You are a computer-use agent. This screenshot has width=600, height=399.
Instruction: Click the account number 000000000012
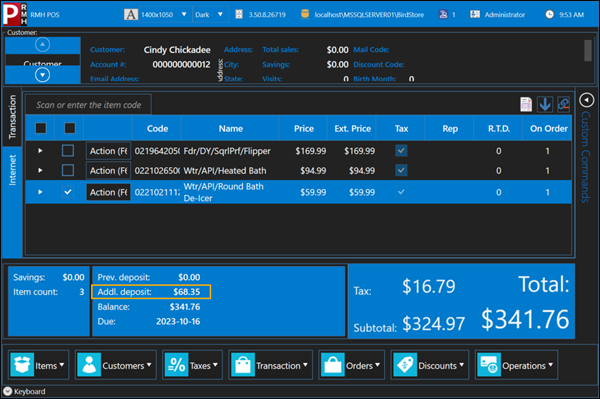[x=181, y=64]
